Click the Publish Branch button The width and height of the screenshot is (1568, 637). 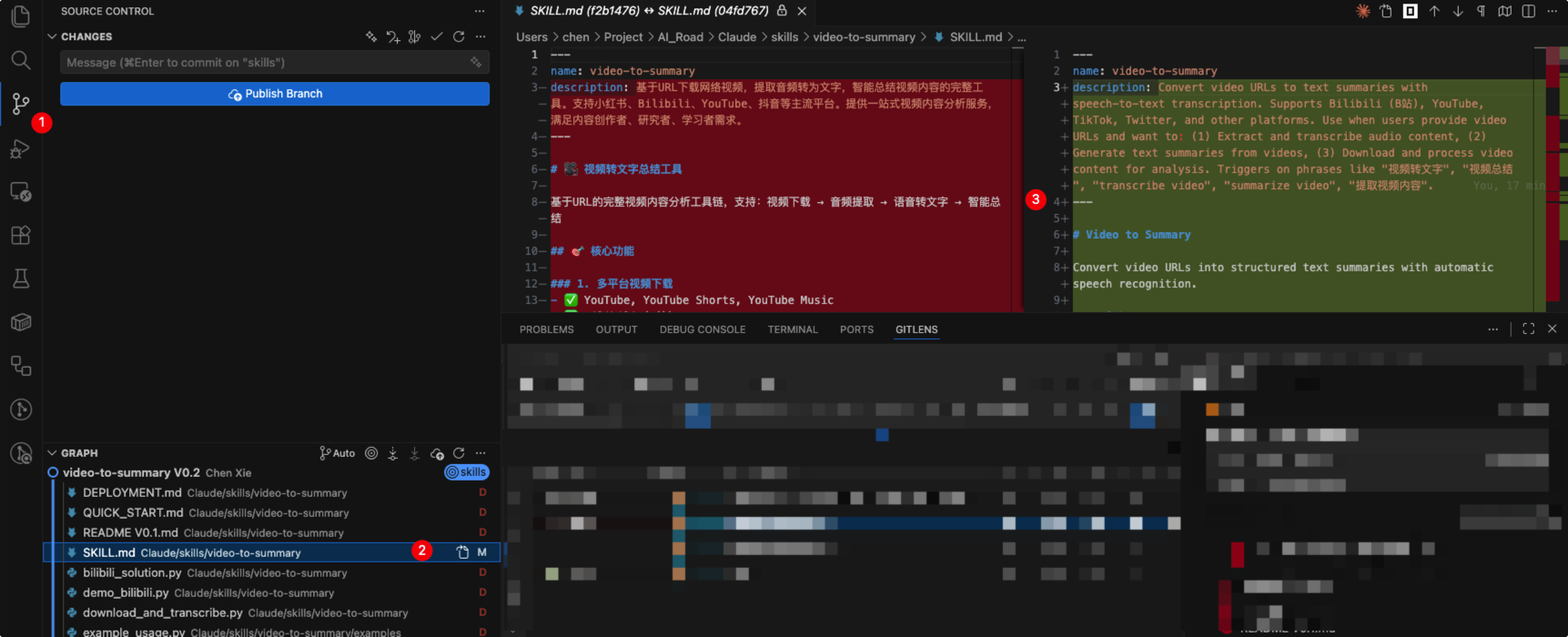(275, 94)
